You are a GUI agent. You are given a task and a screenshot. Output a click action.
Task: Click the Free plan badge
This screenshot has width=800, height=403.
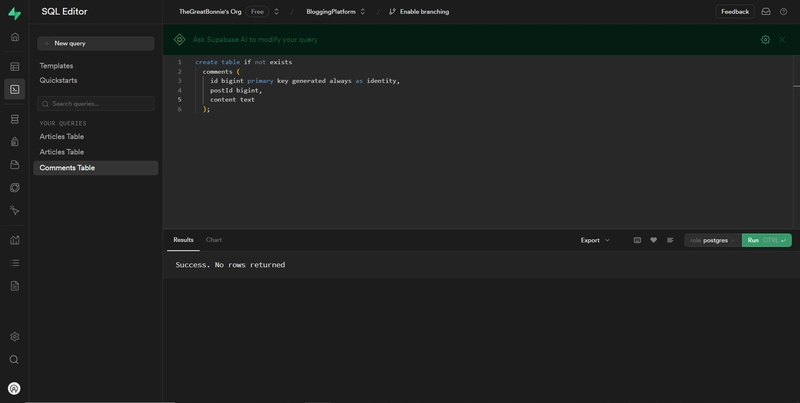tap(257, 11)
